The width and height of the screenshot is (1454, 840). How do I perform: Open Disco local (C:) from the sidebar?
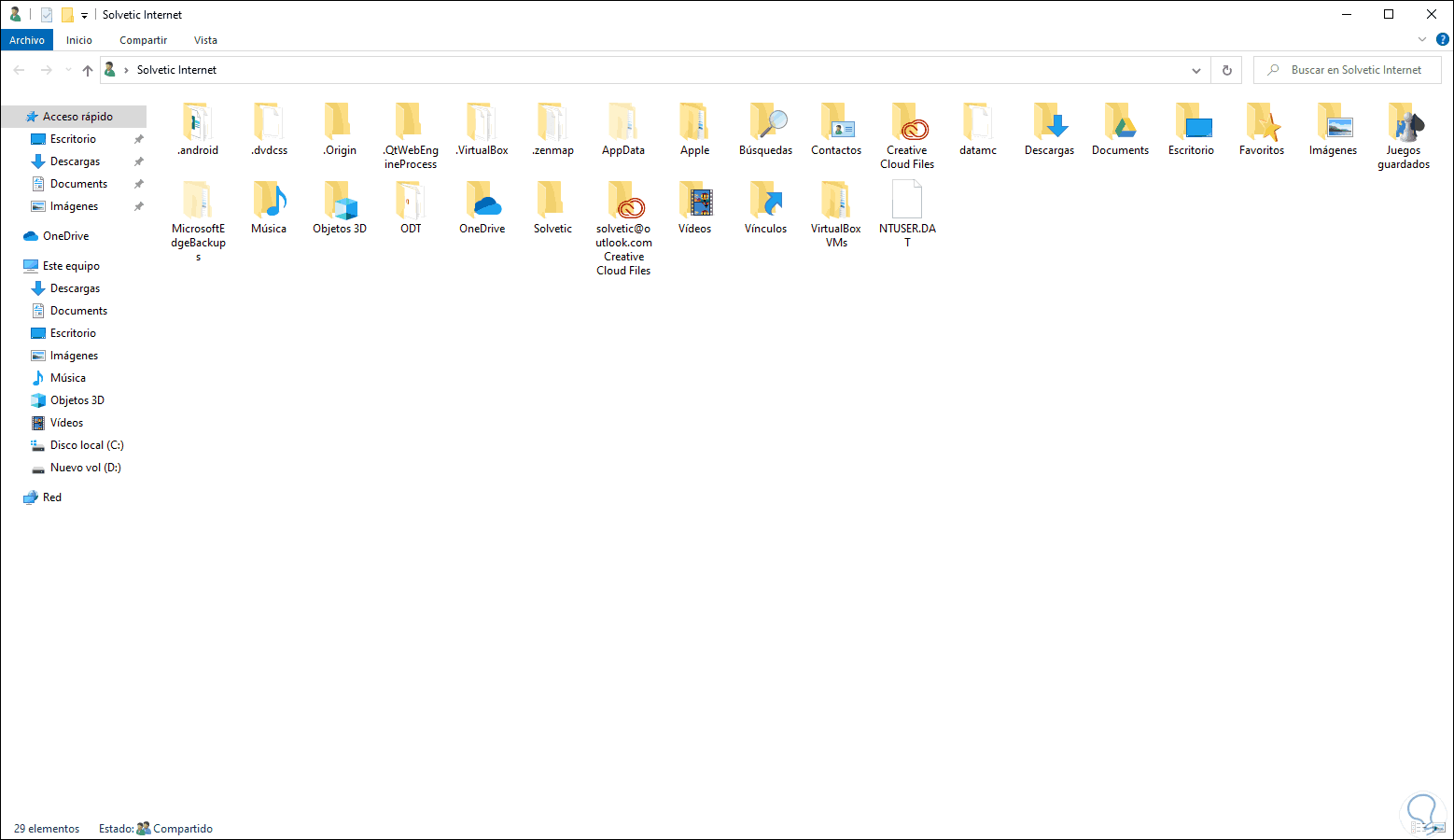pyautogui.click(x=86, y=445)
